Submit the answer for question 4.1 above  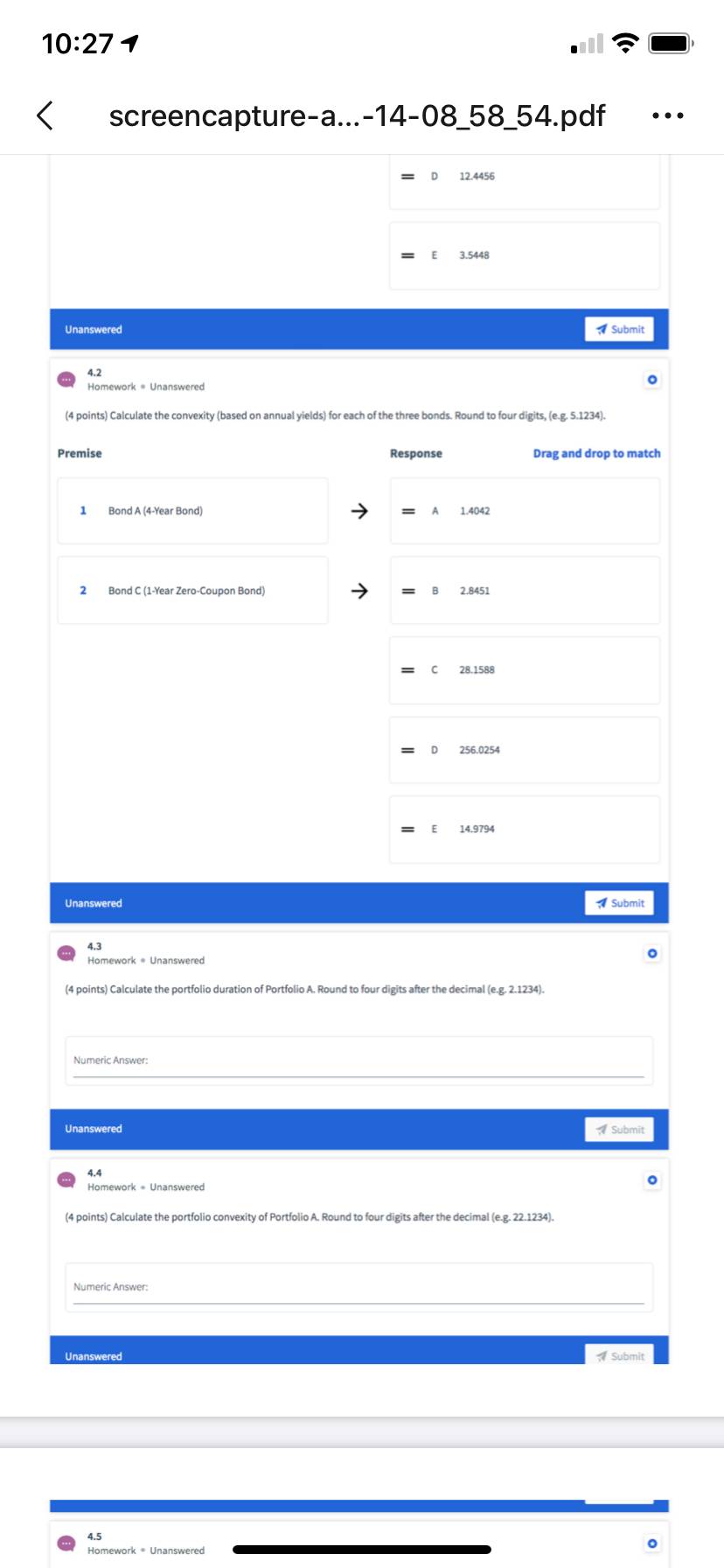tap(620, 329)
